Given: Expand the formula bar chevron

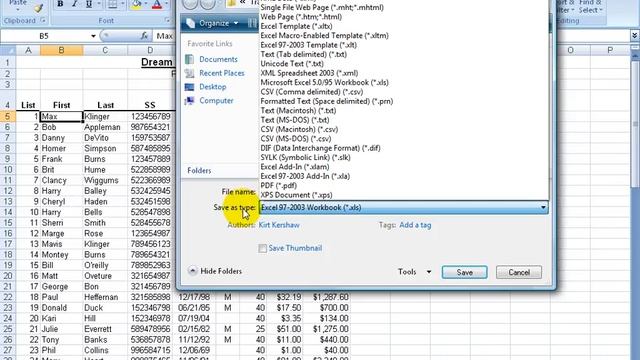Looking at the screenshot, I should coord(635,36).
